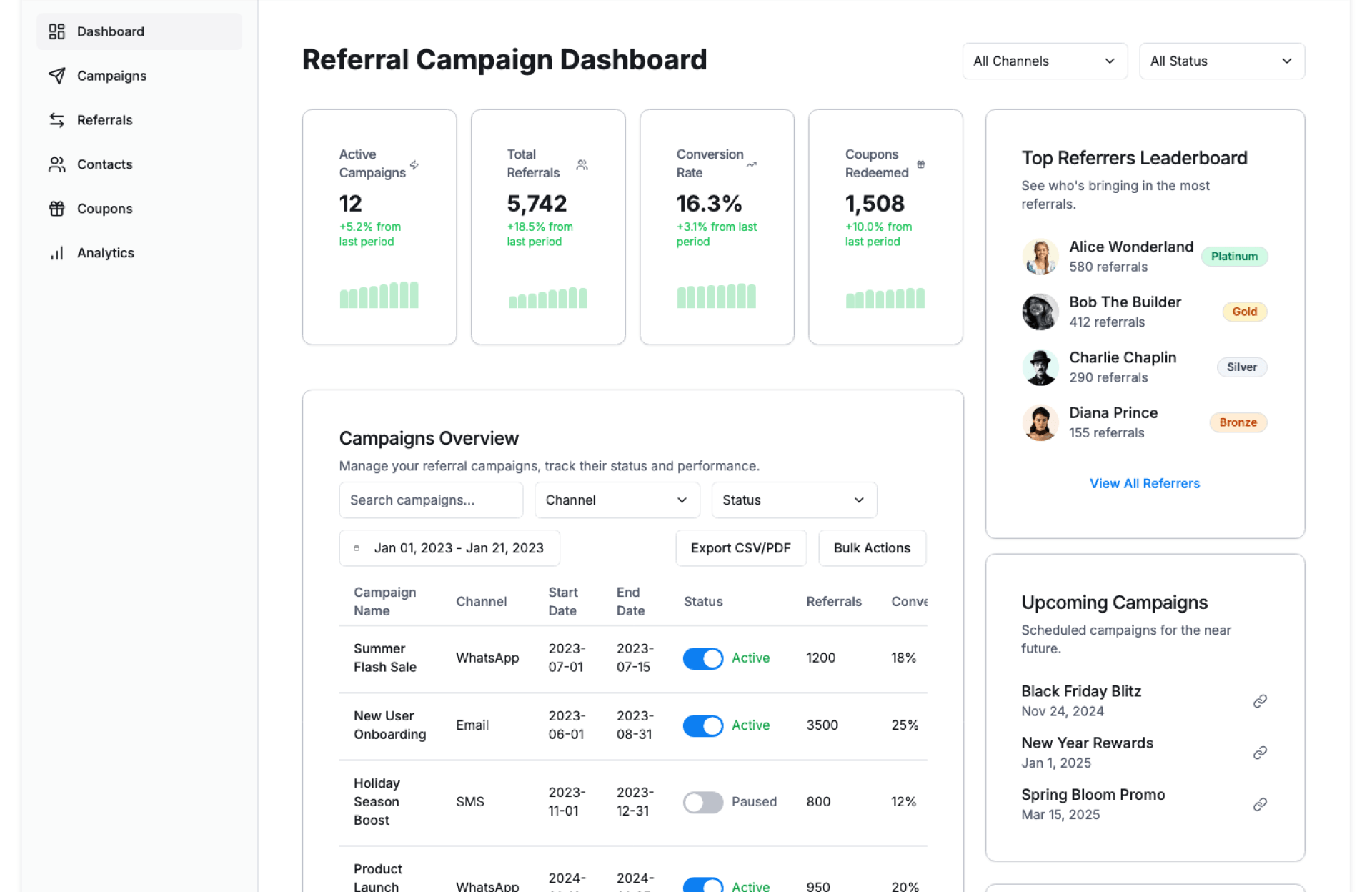Click link icon beside New Year Rewards
Image resolution: width=1372 pixels, height=892 pixels.
point(1260,753)
